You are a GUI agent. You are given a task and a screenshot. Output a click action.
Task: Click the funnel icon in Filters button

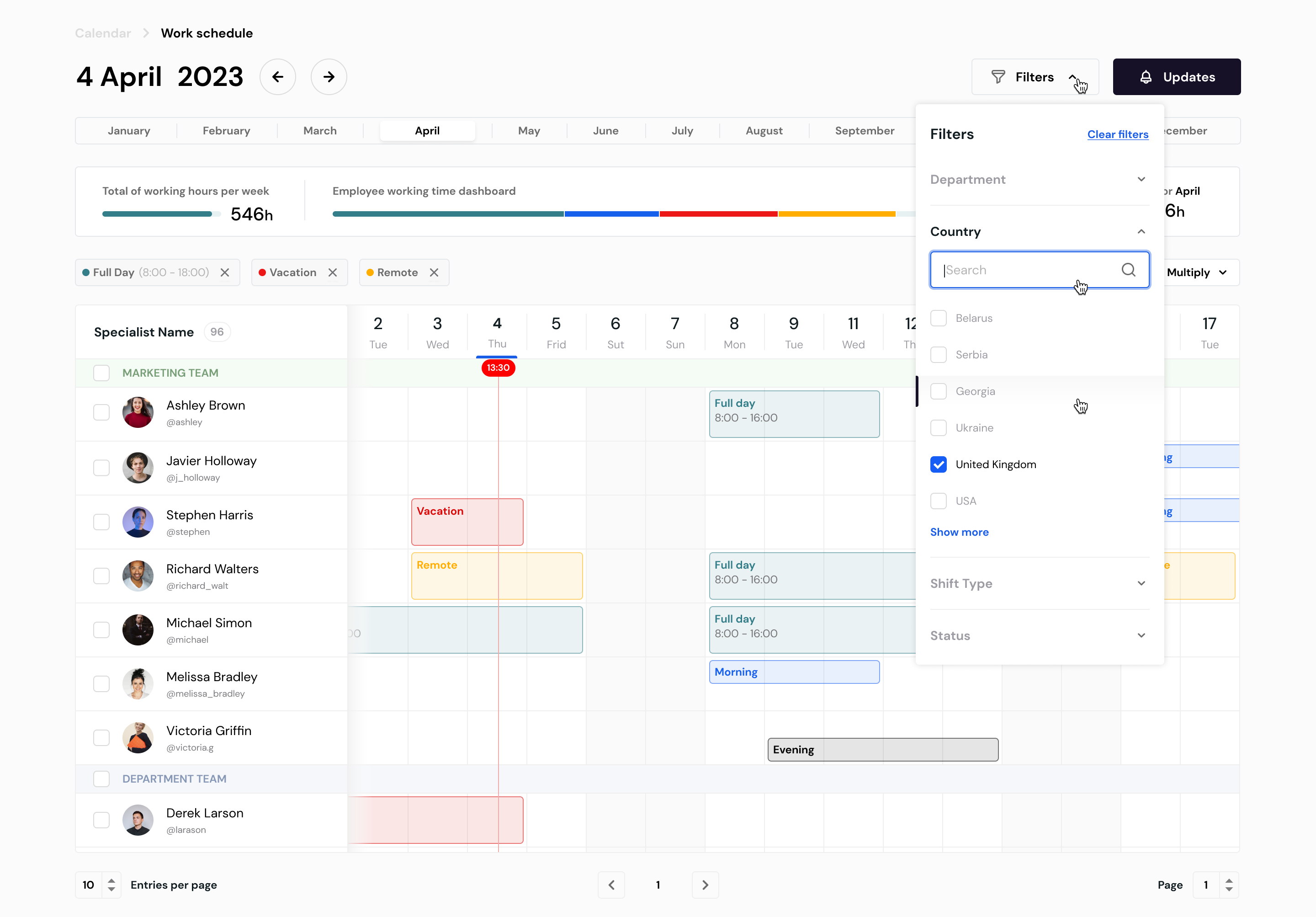(998, 77)
